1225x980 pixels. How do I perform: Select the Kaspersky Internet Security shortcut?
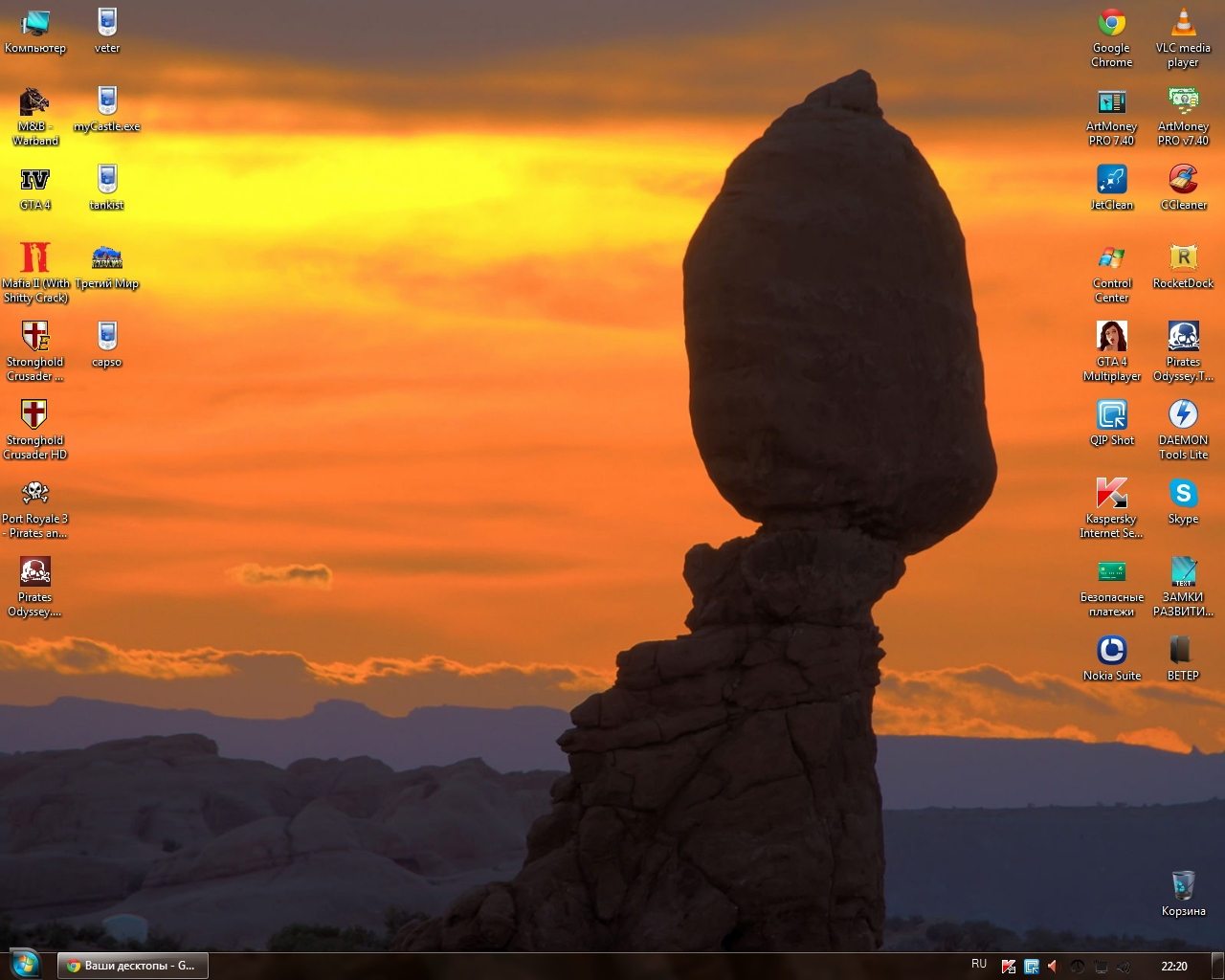click(1111, 494)
